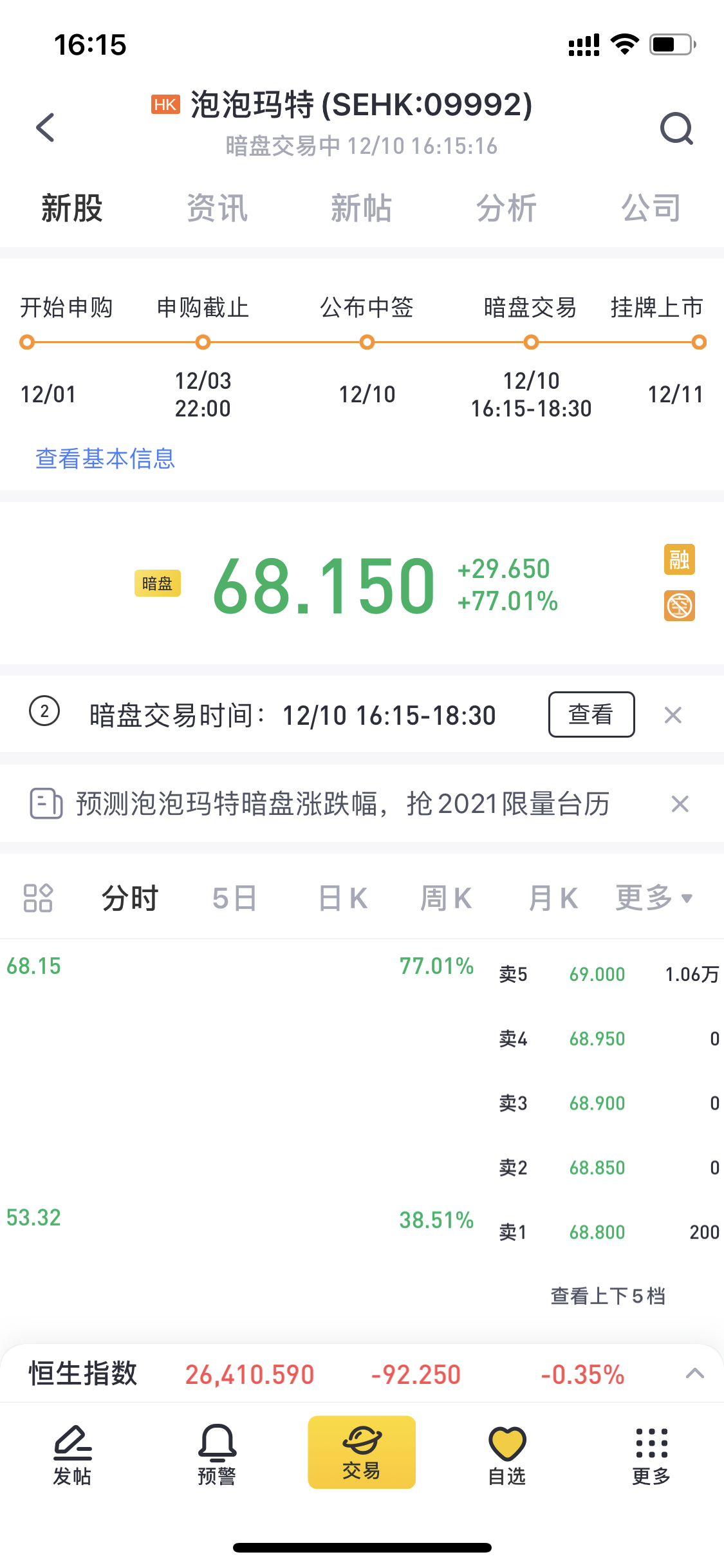Tap the 暗盘交易 timeline marker
The height and width of the screenshot is (1568, 724).
tap(531, 342)
